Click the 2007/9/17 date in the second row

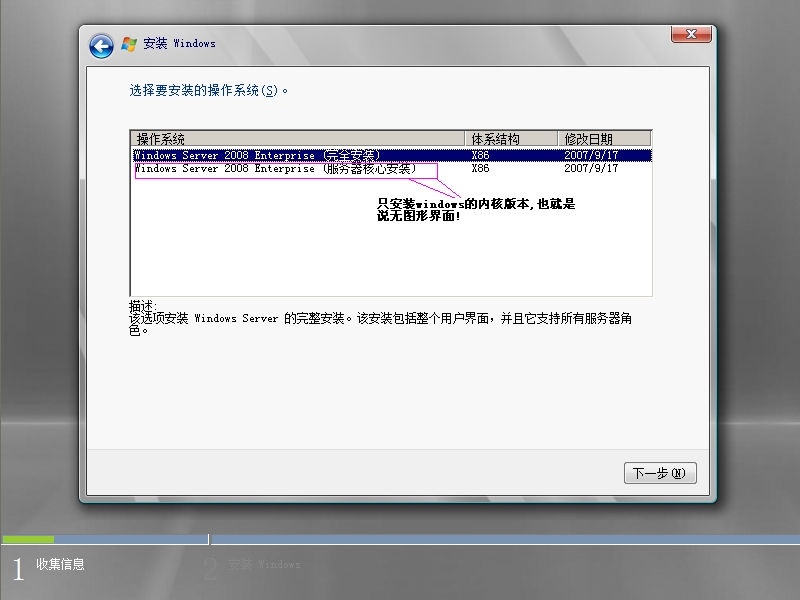[591, 169]
